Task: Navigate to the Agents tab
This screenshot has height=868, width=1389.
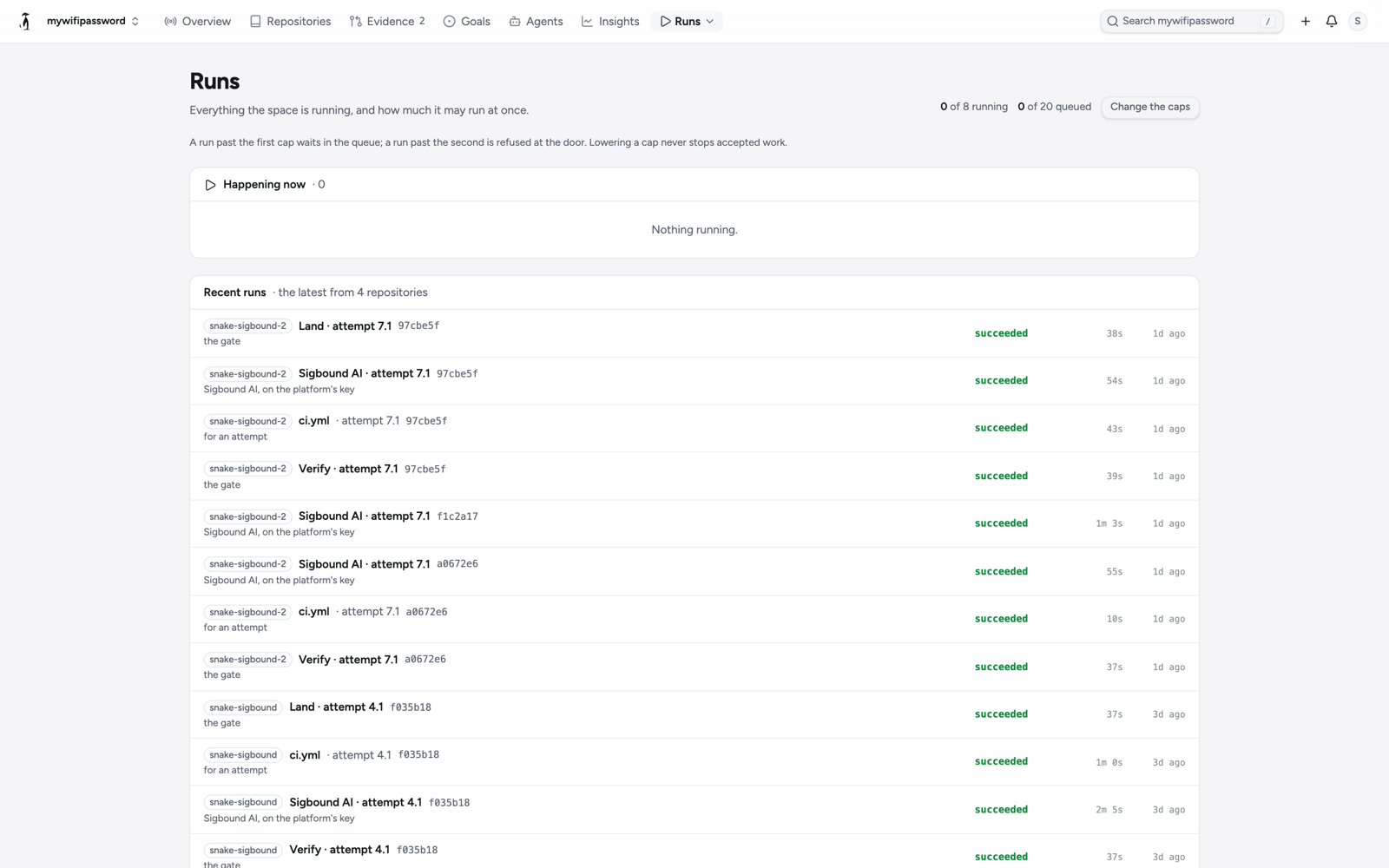Action: pyautogui.click(x=536, y=21)
